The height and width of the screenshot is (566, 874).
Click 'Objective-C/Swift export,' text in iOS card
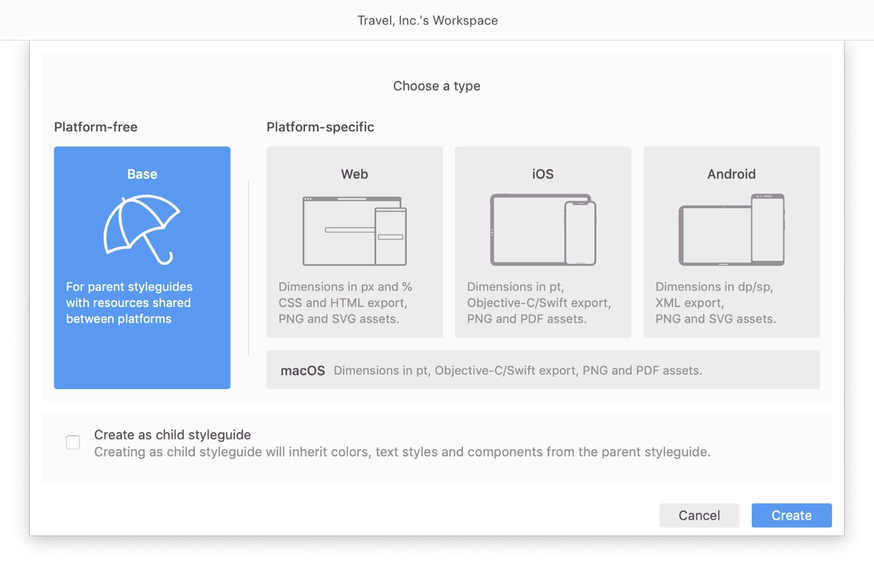pyautogui.click(x=539, y=303)
